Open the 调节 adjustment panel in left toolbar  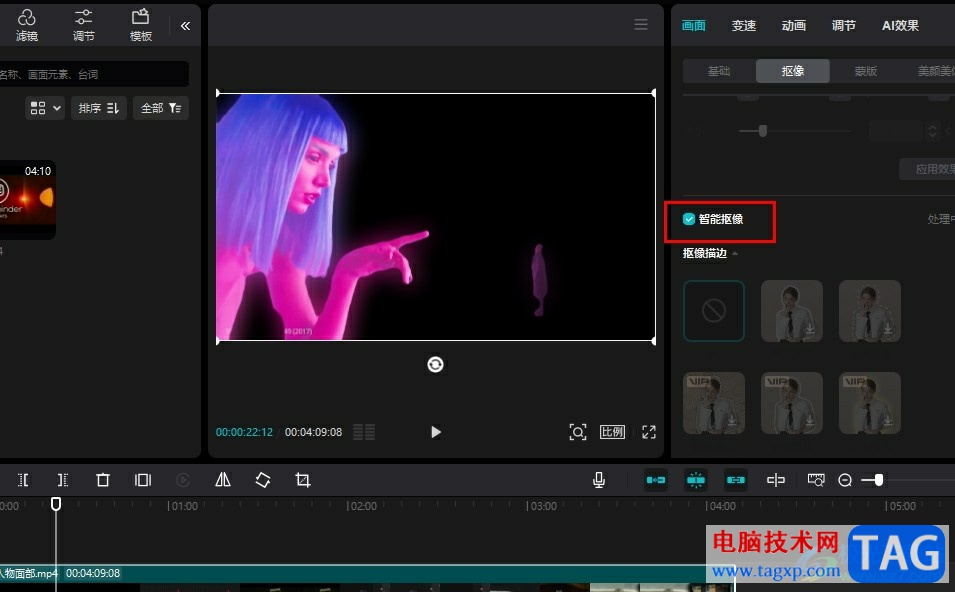point(83,25)
